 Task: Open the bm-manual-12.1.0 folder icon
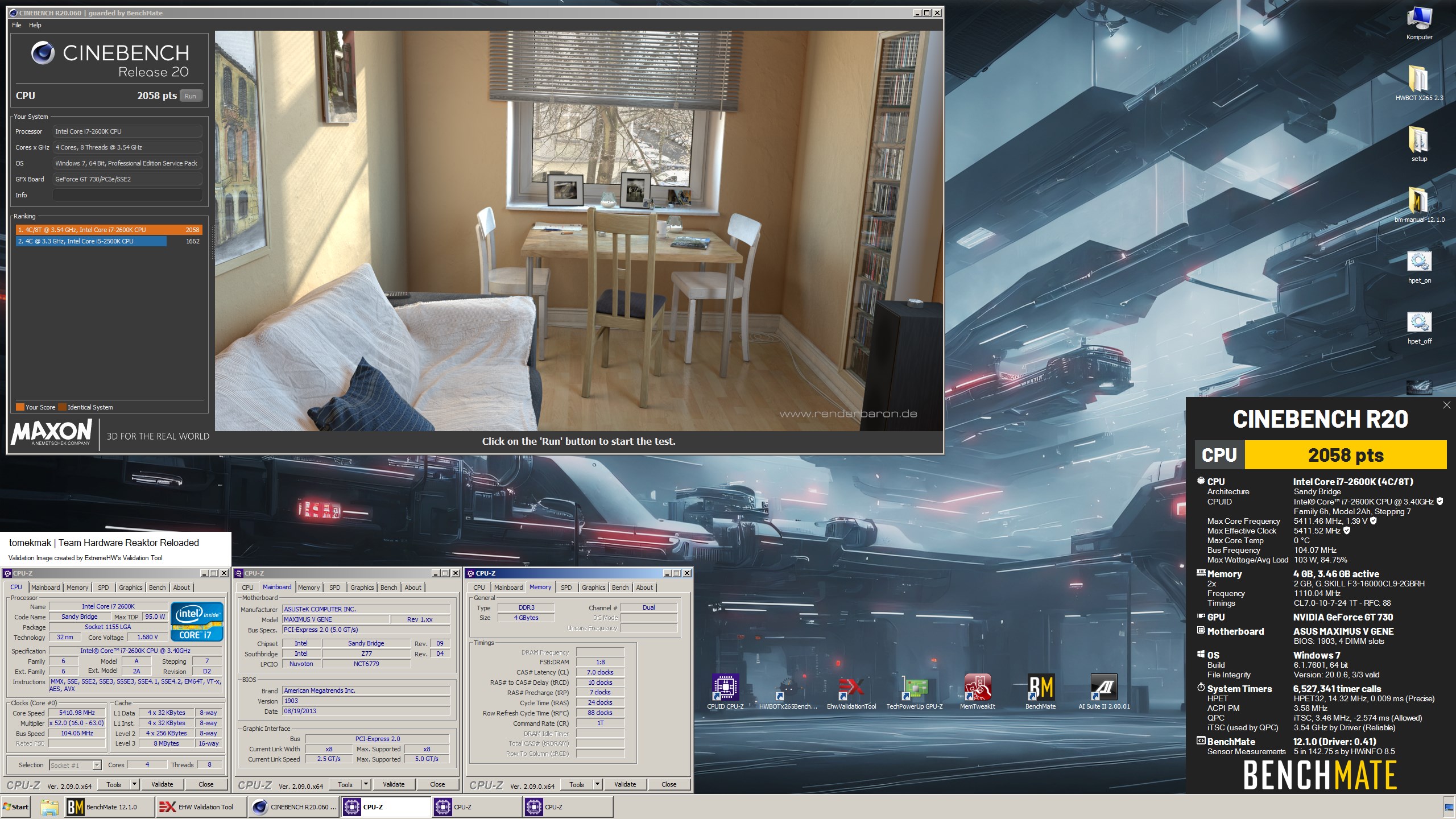pyautogui.click(x=1419, y=205)
